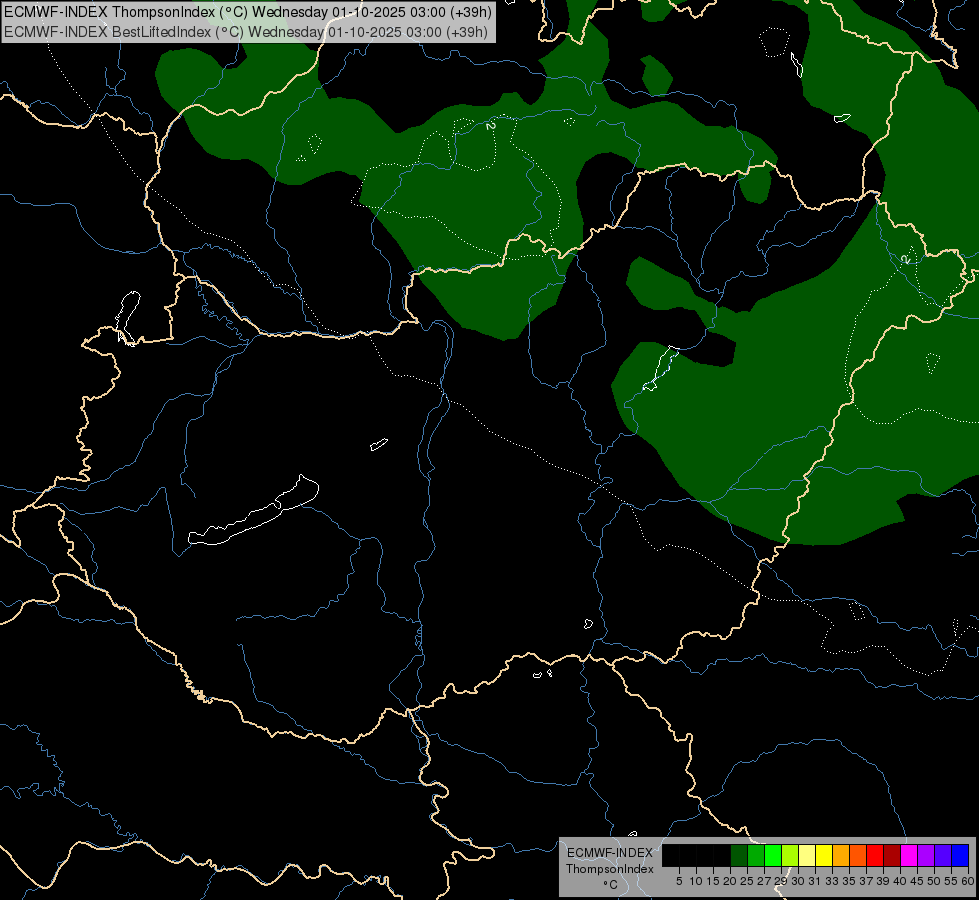The image size is (979, 900).
Task: Pick the orange-red 35–37 legend swatch
Action: (x=858, y=855)
